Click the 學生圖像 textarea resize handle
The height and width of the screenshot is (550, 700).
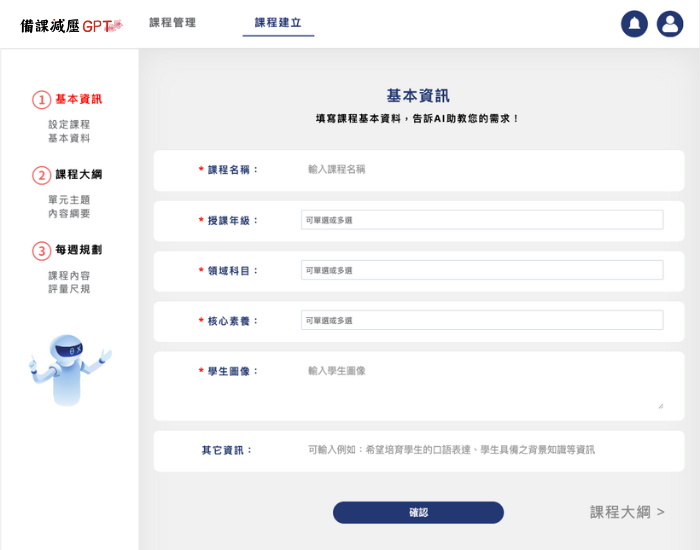point(660,406)
